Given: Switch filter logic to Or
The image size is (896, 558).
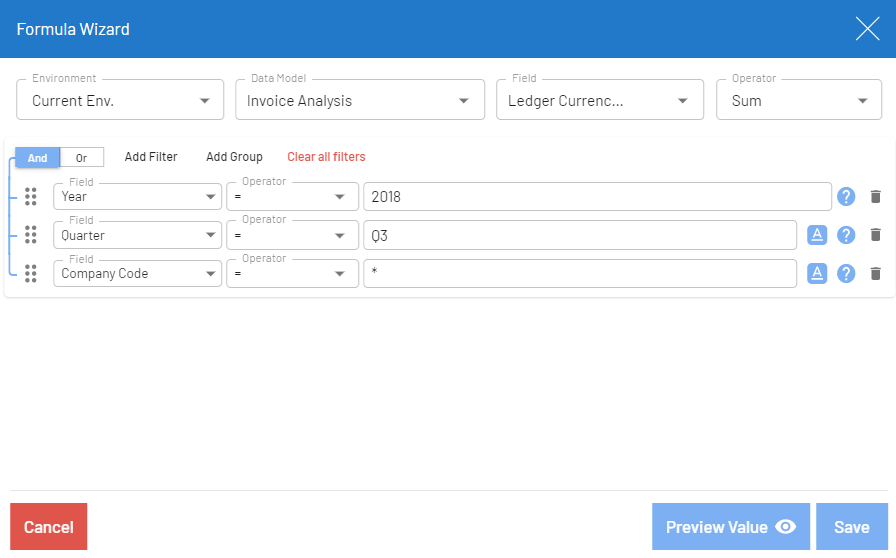Looking at the screenshot, I should [x=82, y=158].
